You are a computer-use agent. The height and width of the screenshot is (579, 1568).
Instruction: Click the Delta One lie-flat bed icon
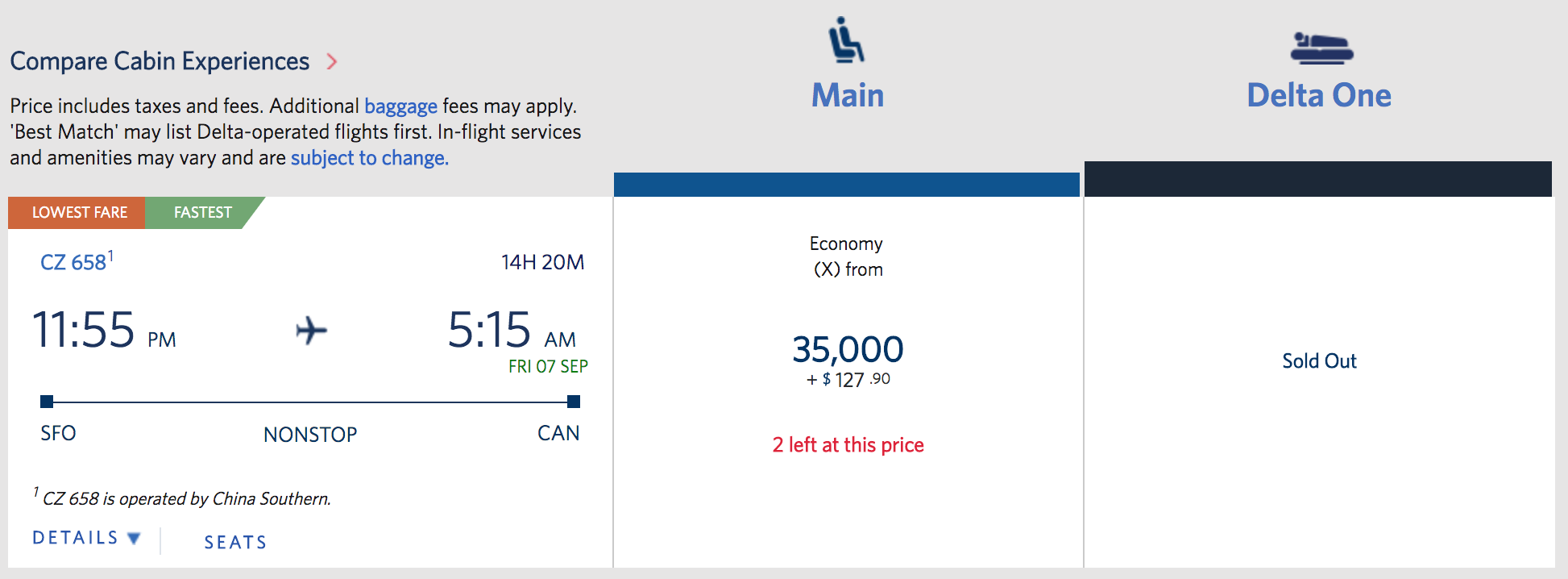1321,48
